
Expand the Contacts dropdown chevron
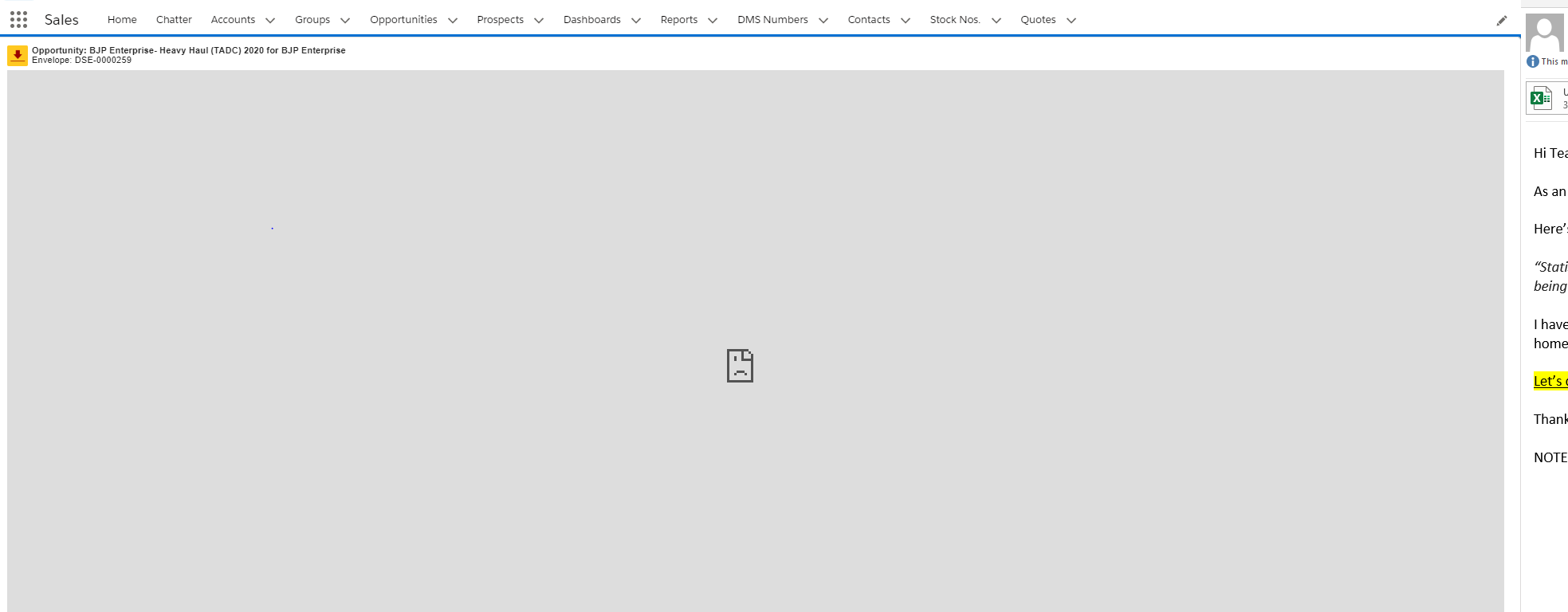pyautogui.click(x=906, y=21)
